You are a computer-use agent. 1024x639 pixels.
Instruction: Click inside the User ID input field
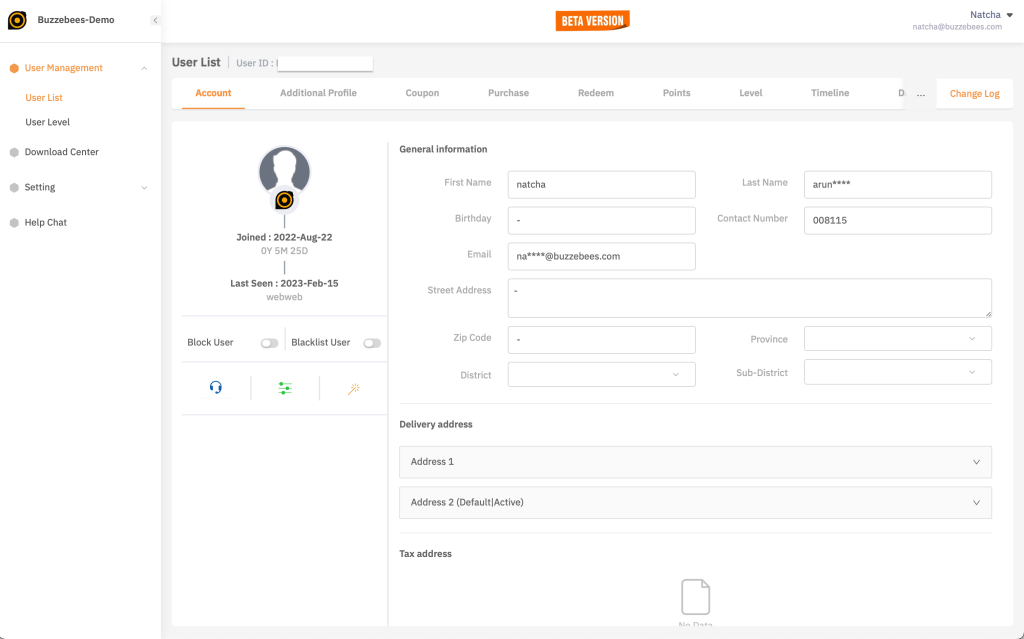point(325,62)
